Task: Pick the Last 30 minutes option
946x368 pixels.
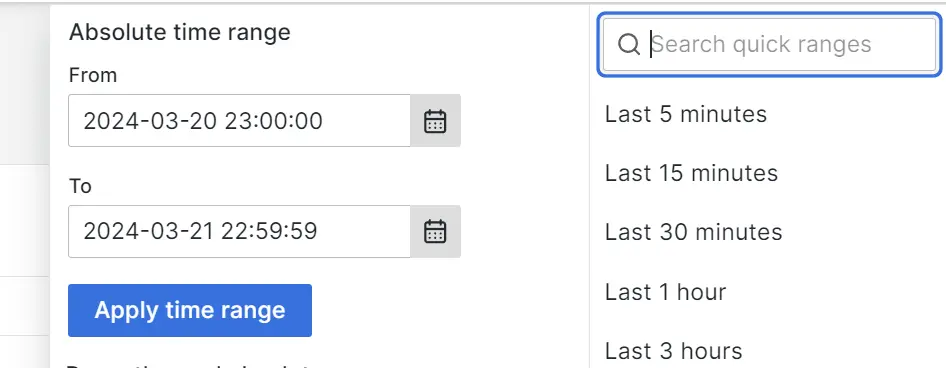Action: (x=694, y=232)
